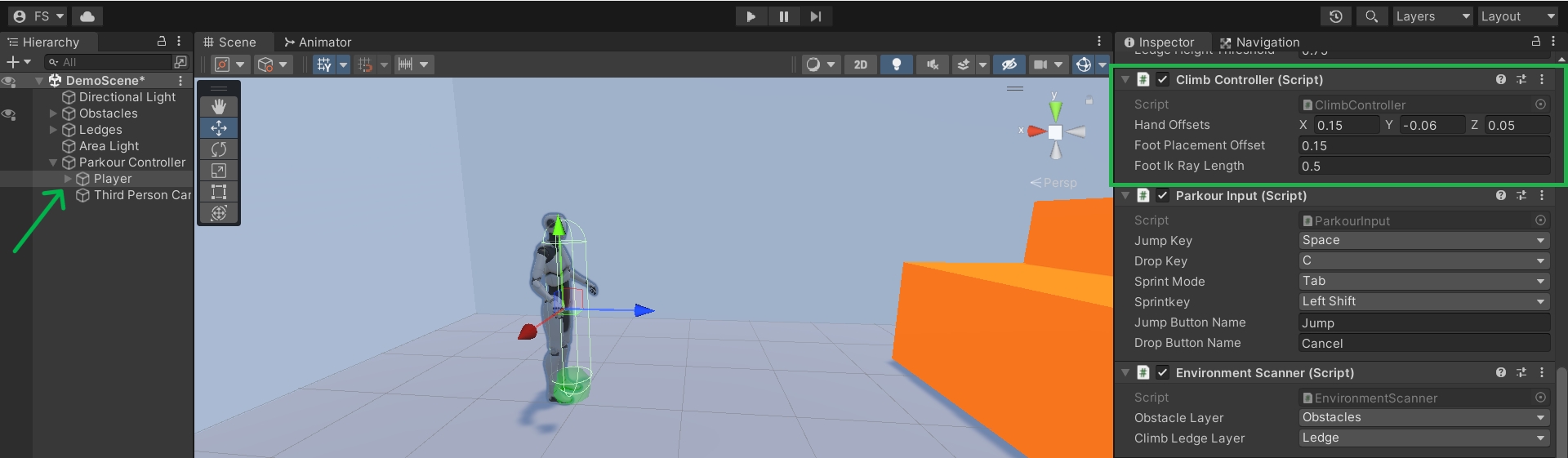Select the Hand view tool
Image resolution: width=1568 pixels, height=458 pixels.
coord(218,107)
